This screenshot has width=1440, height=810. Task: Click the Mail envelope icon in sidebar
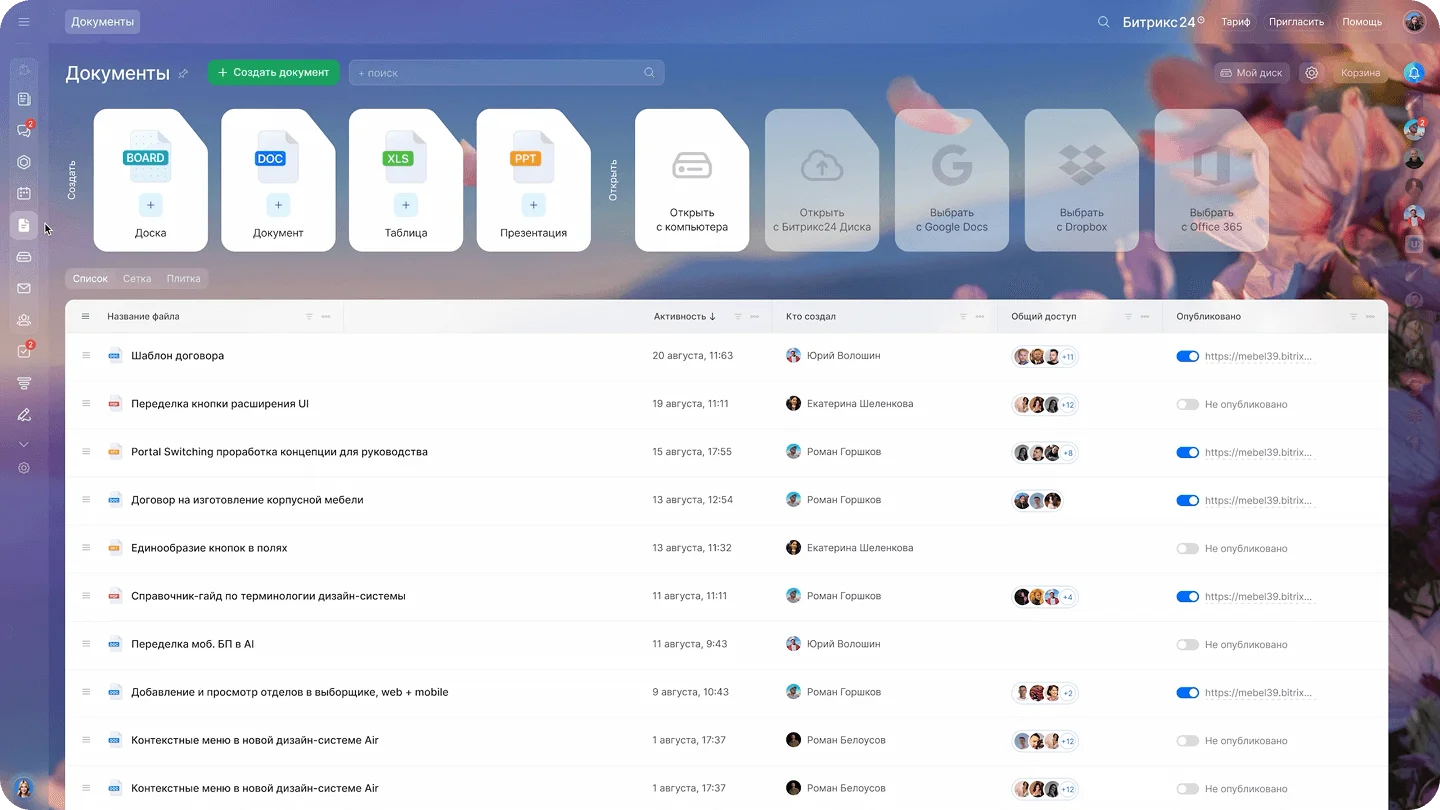pyautogui.click(x=24, y=289)
